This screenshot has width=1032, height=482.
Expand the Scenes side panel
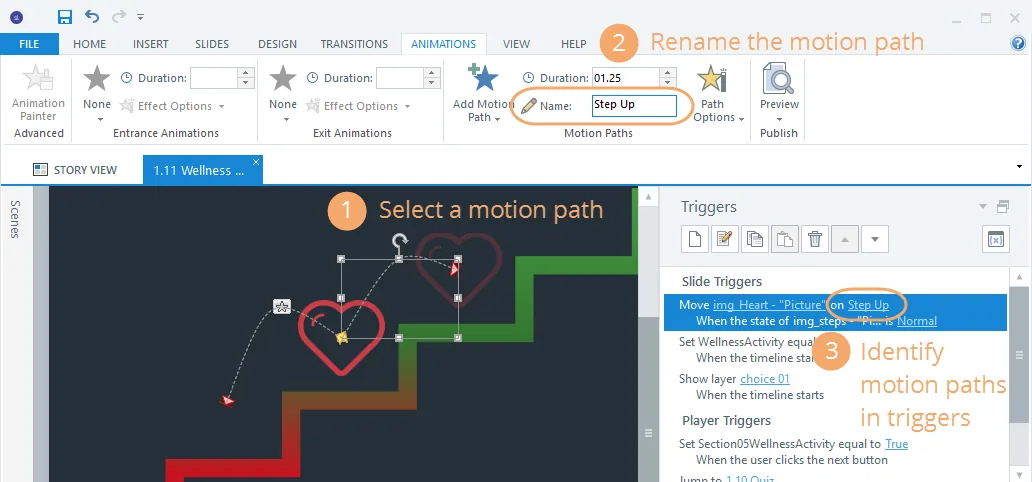pos(14,219)
